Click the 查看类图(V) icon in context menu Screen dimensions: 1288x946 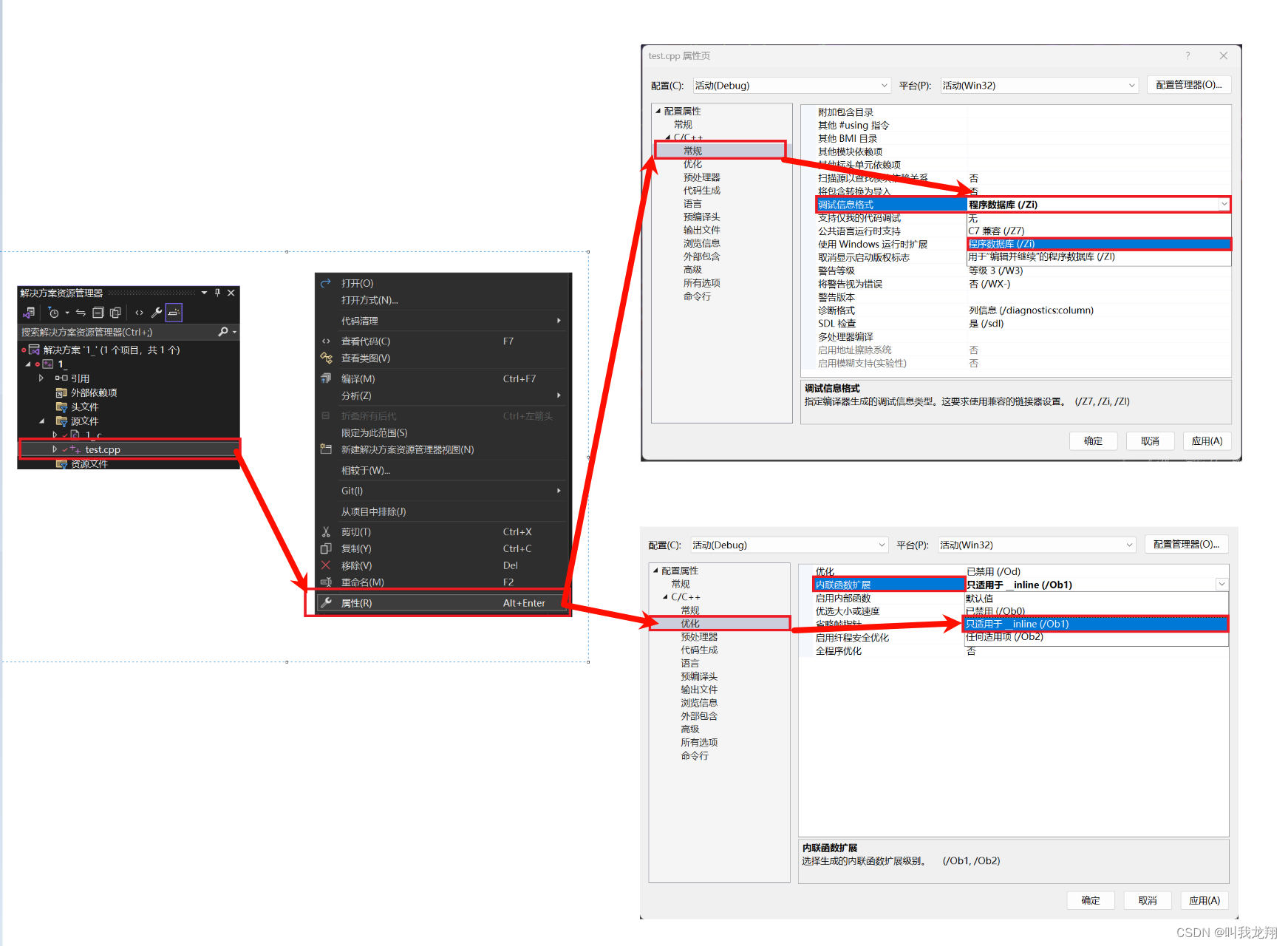326,358
